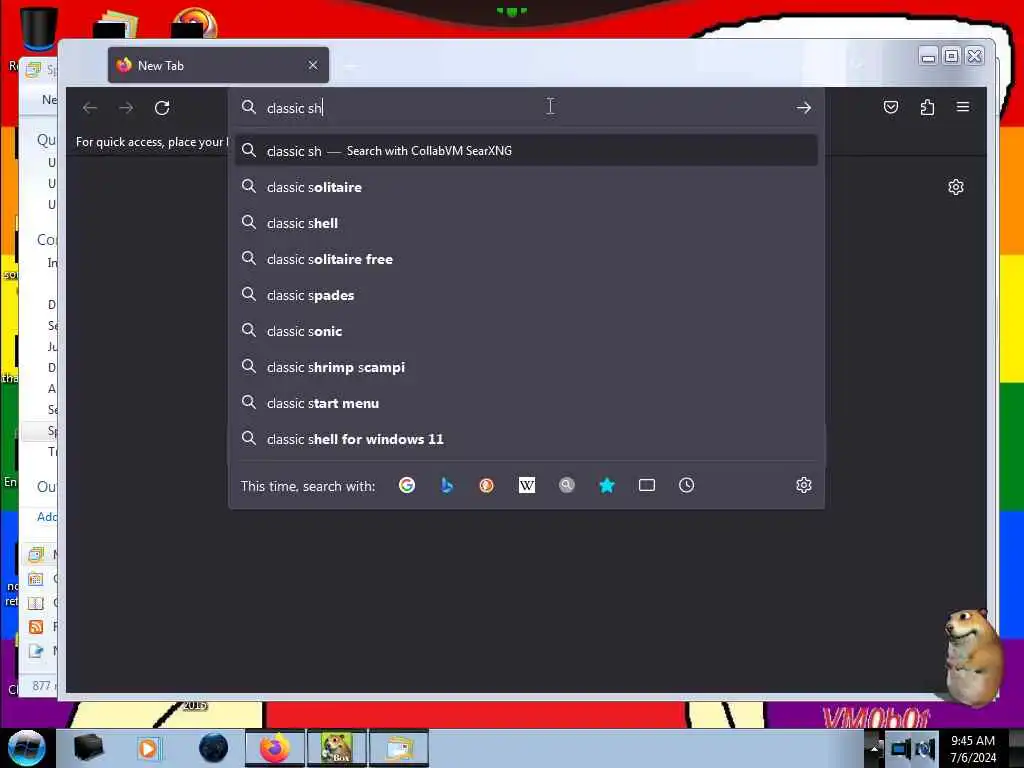Minimize the Firefox window

pos(928,57)
